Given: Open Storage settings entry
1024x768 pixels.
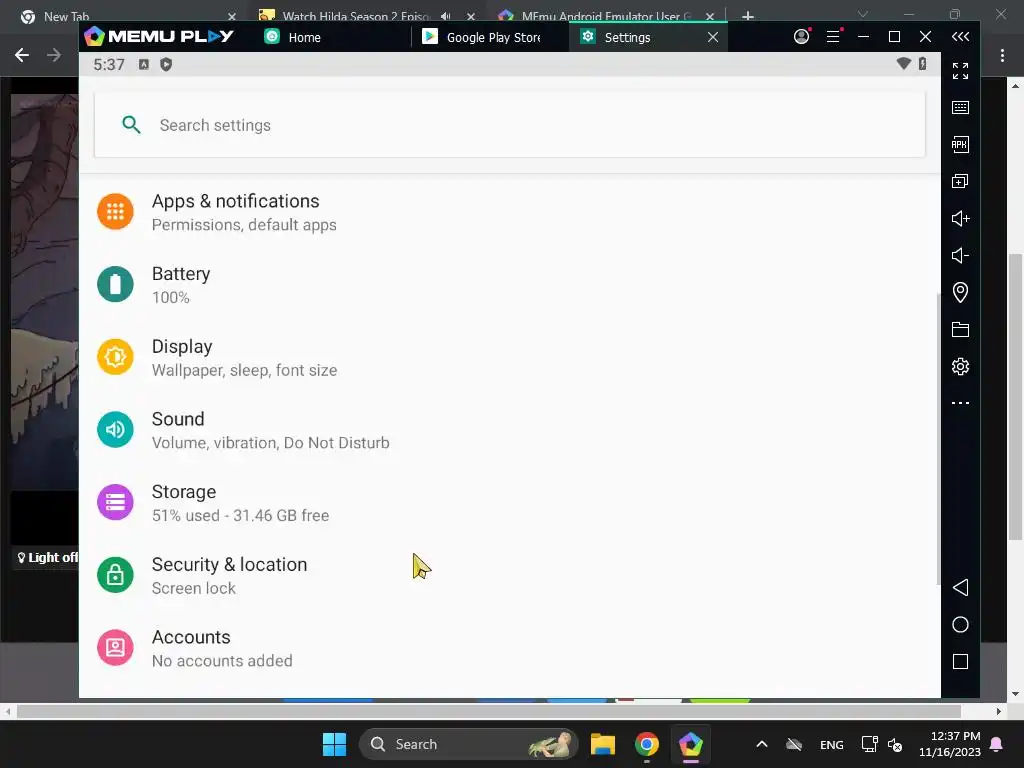Looking at the screenshot, I should pos(509,502).
